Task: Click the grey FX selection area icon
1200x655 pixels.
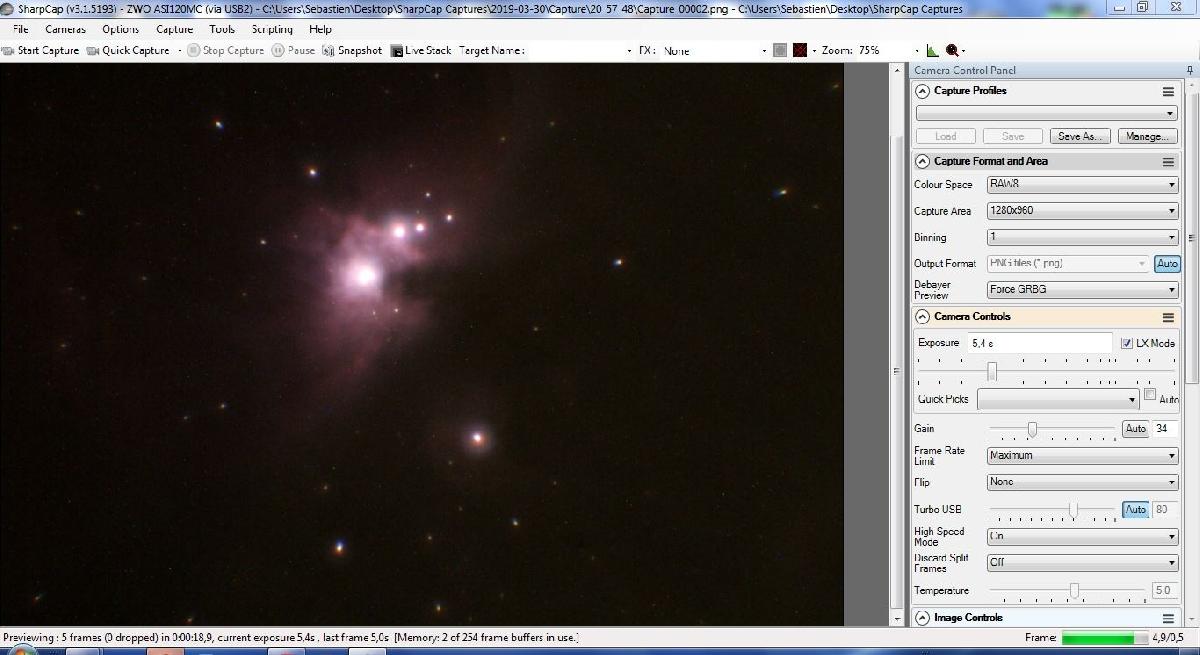Action: pos(780,50)
